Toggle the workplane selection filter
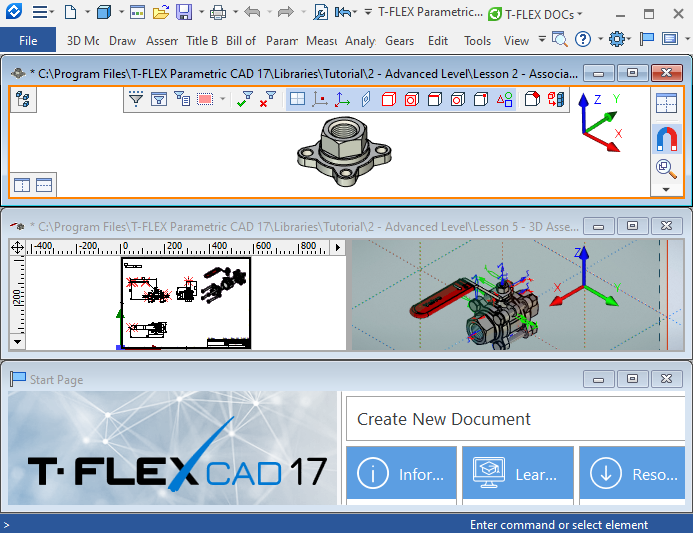The image size is (693, 533). click(297, 99)
